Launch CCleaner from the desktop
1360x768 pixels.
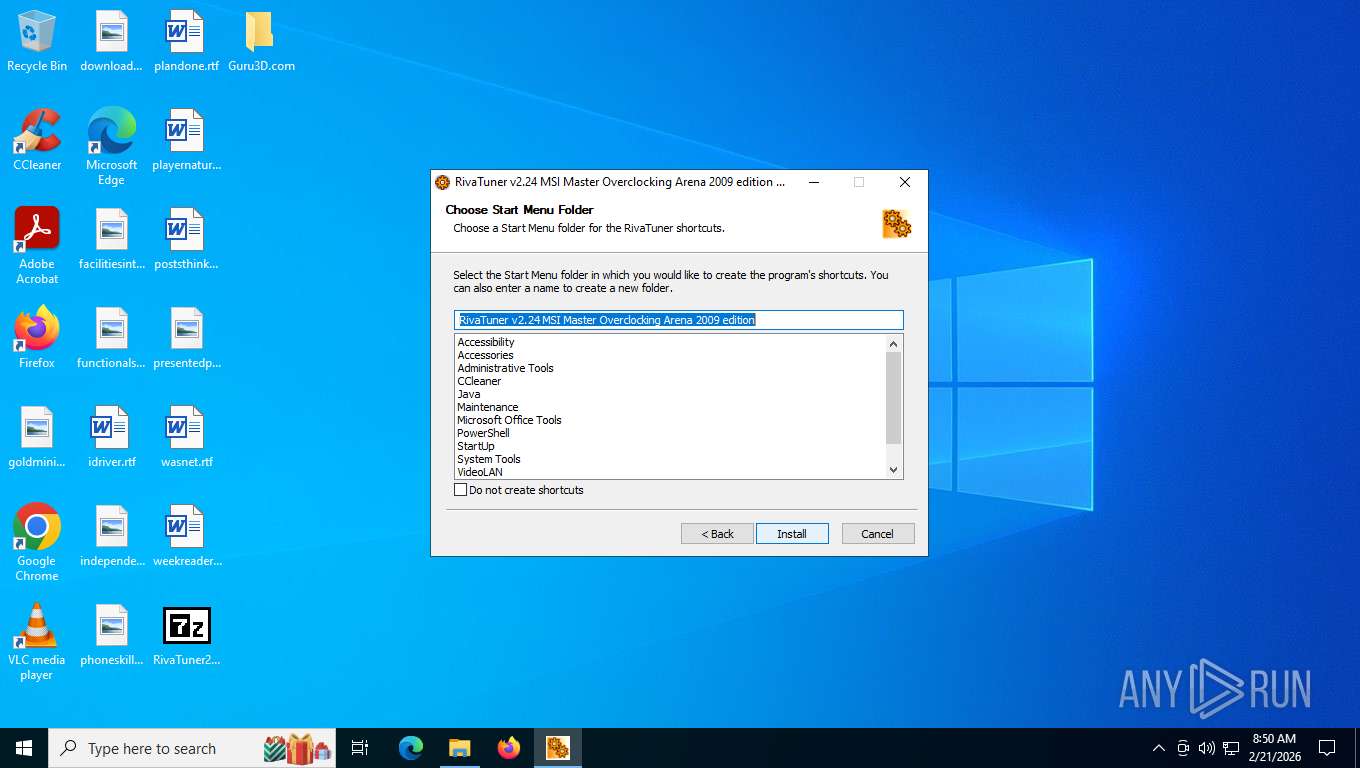37,140
